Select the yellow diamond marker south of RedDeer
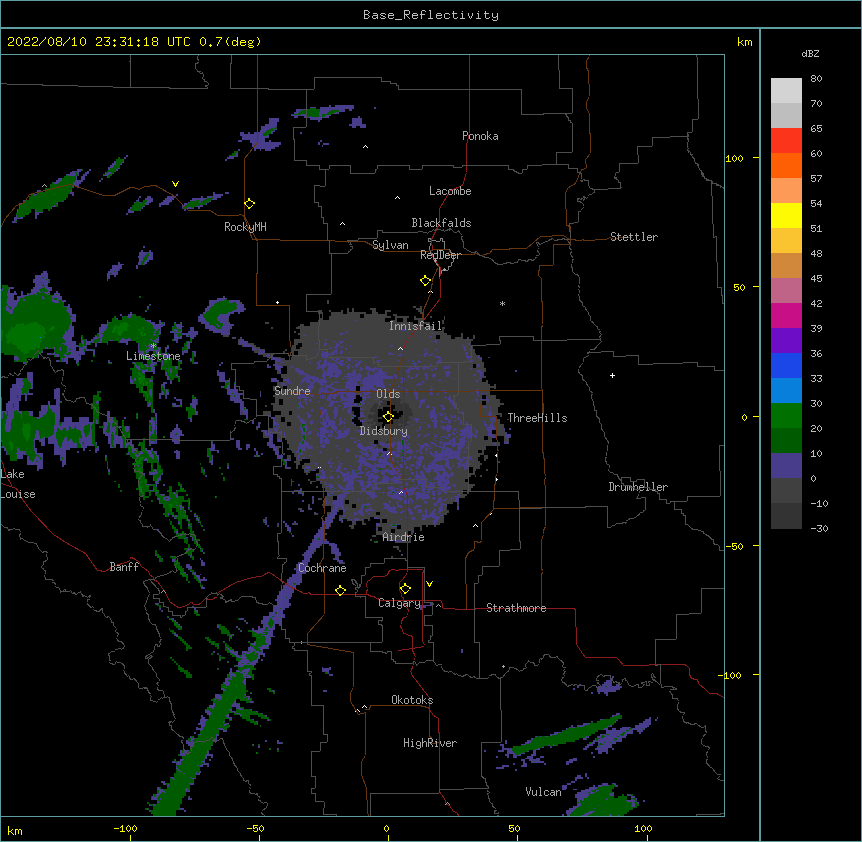The height and width of the screenshot is (842, 862). click(426, 281)
